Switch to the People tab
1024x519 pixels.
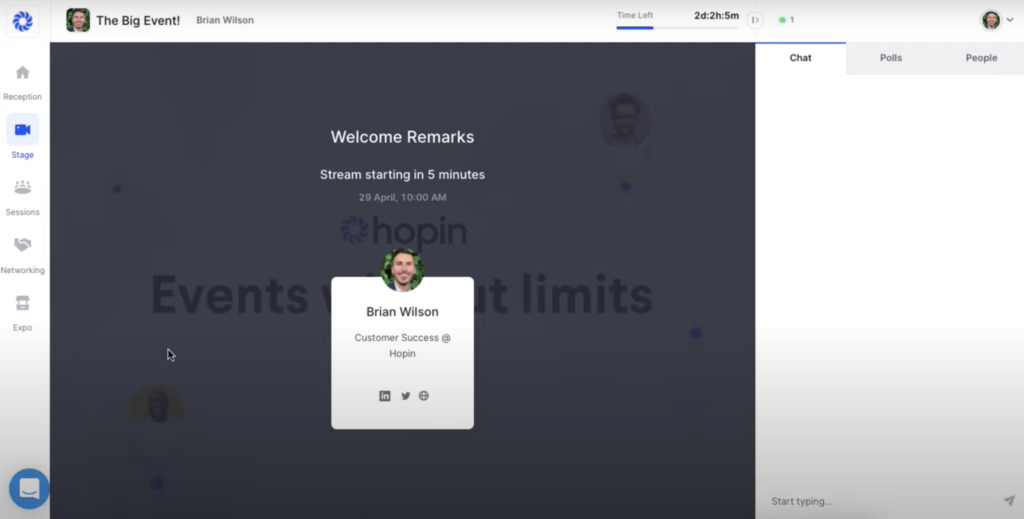(981, 58)
